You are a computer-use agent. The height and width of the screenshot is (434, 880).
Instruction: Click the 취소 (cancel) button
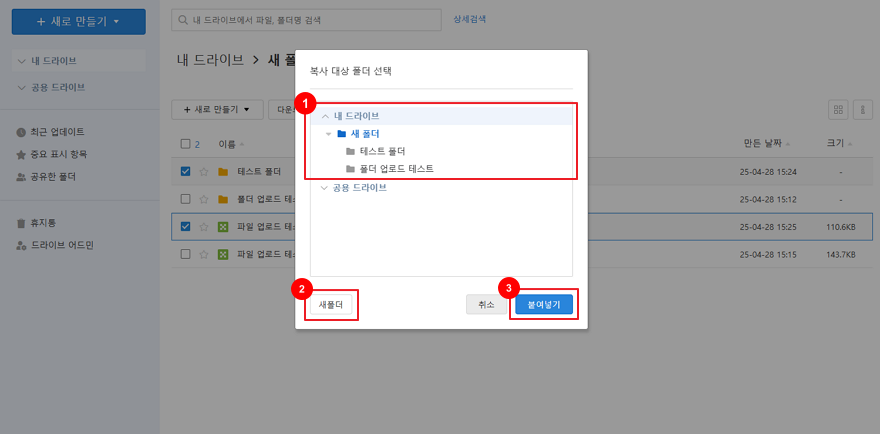point(486,304)
